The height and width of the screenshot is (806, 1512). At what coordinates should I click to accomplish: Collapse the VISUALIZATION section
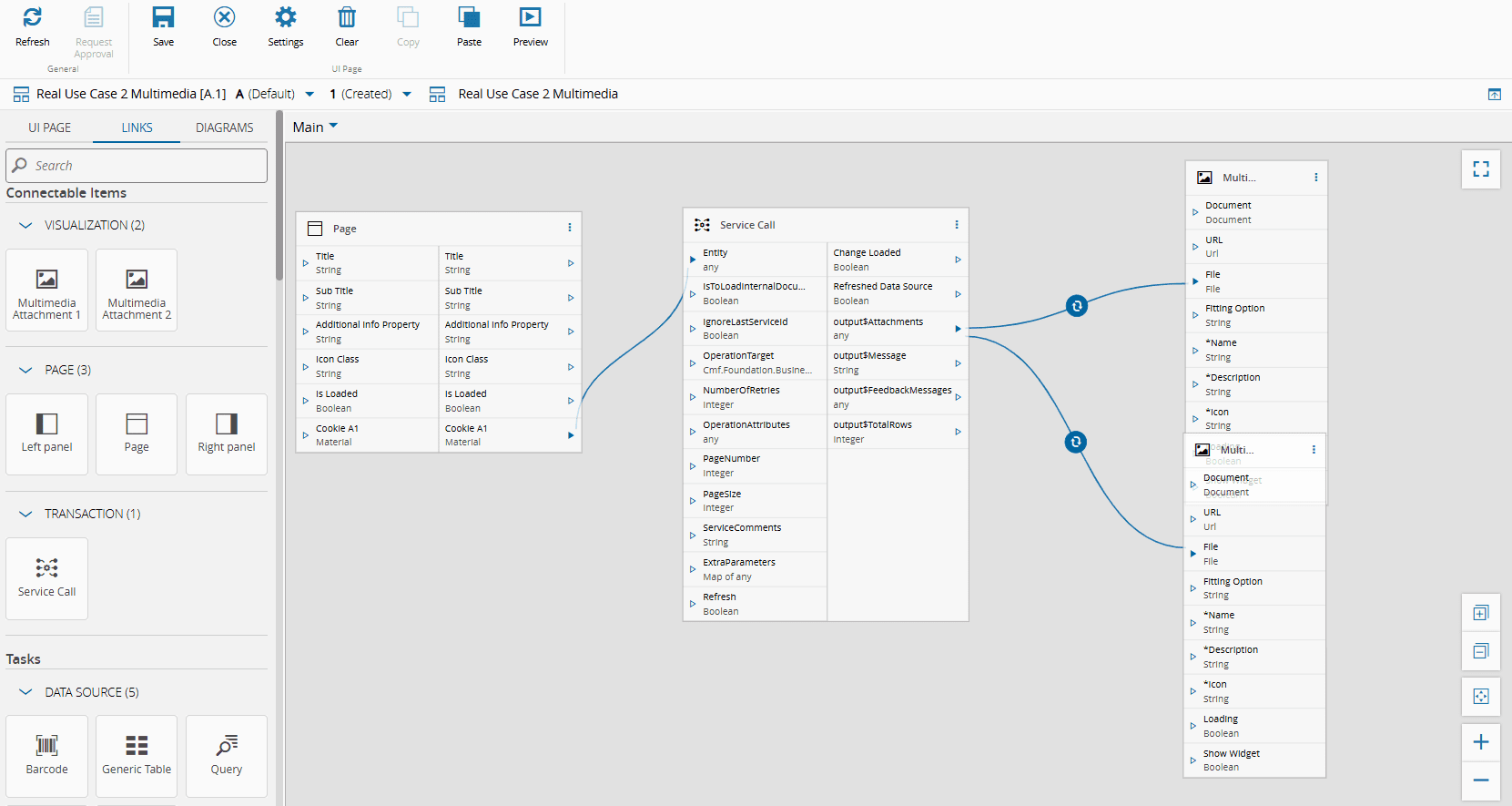point(25,225)
